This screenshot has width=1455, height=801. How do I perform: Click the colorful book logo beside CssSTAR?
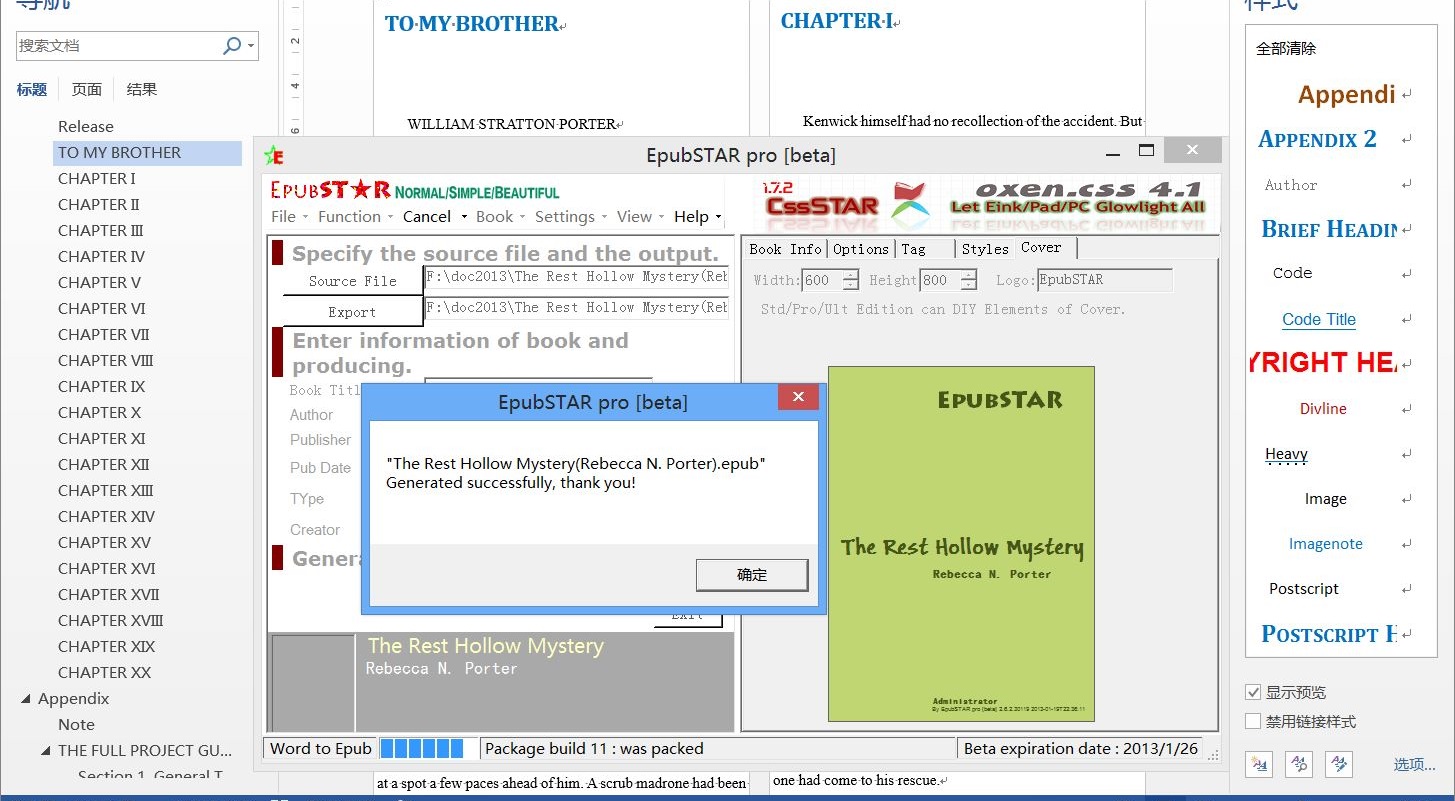point(911,203)
